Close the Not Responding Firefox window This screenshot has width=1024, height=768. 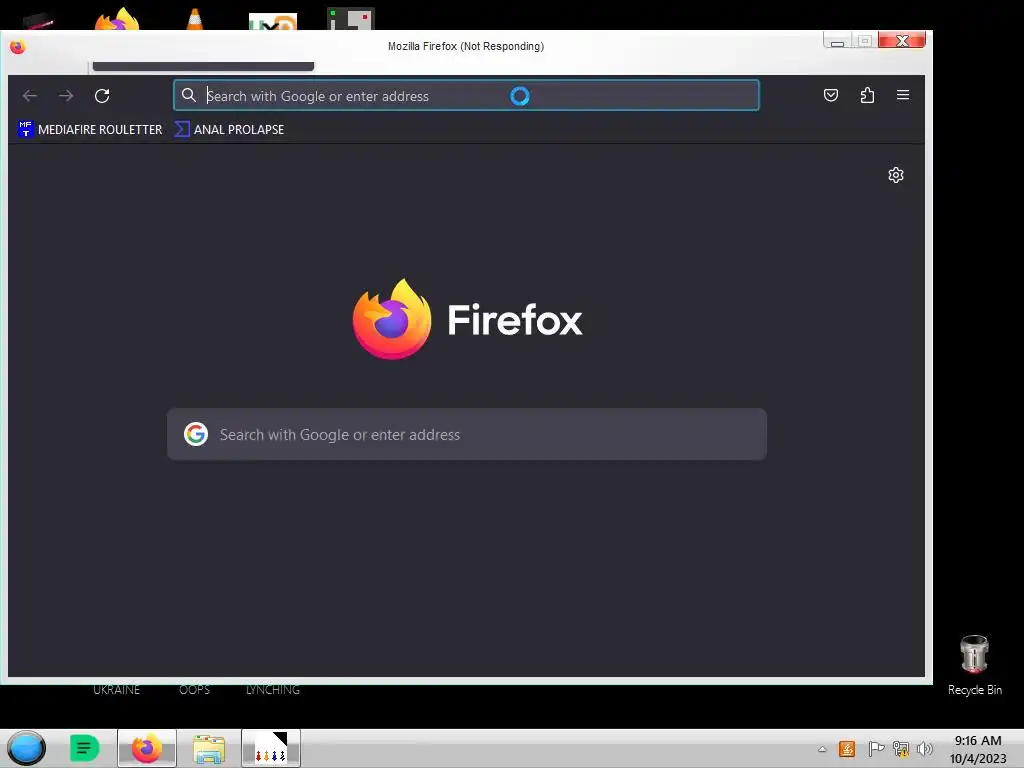[902, 40]
